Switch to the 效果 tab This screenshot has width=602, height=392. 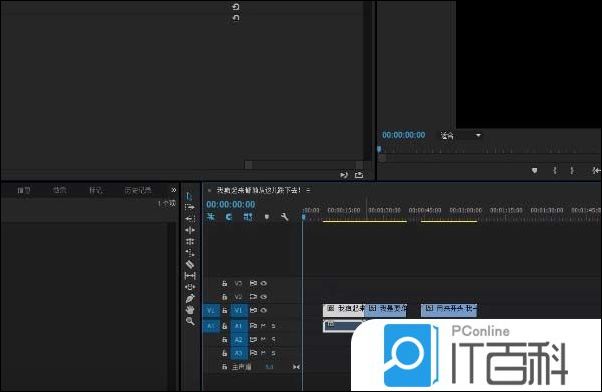coord(60,190)
